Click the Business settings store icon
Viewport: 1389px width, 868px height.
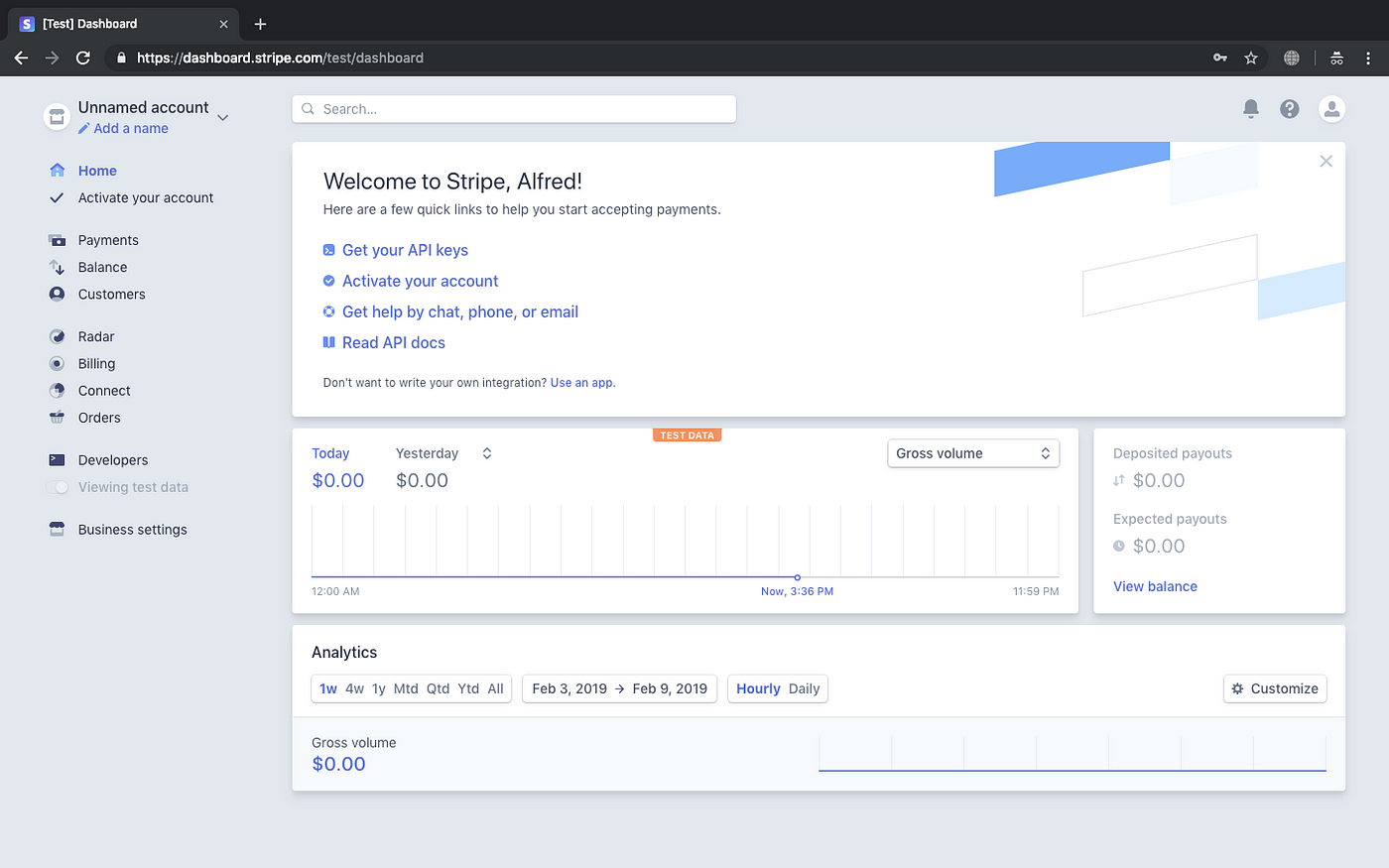click(x=58, y=529)
